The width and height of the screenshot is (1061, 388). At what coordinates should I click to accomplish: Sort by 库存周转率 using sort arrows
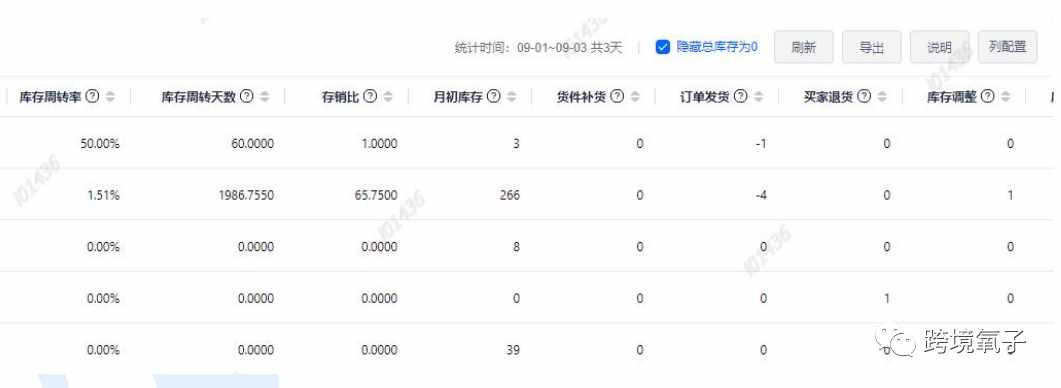(x=110, y=97)
